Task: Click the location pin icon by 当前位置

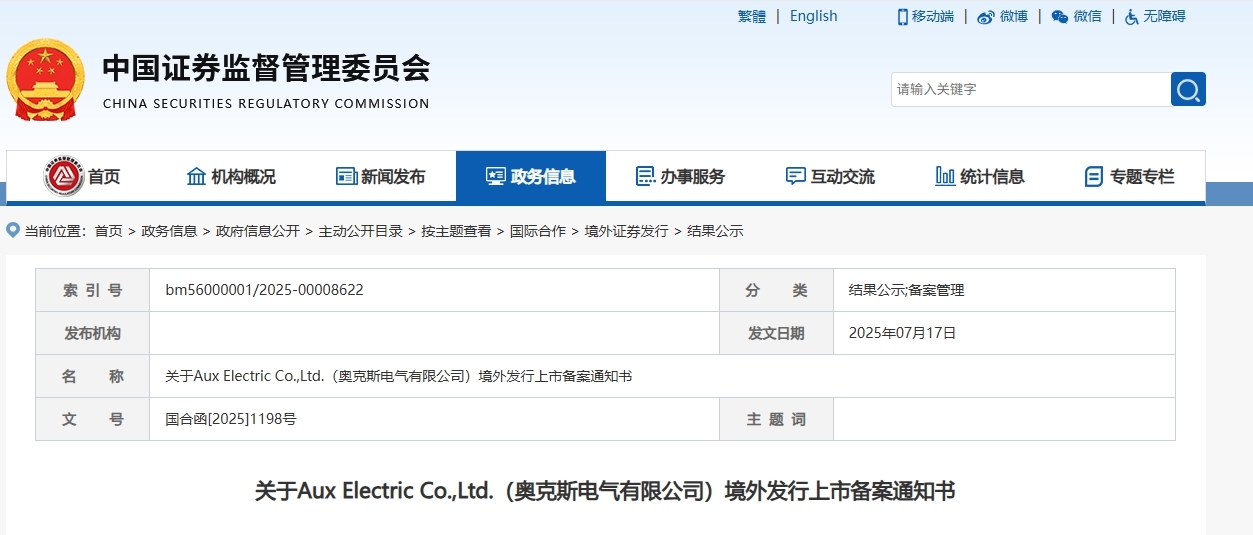Action: 13,230
